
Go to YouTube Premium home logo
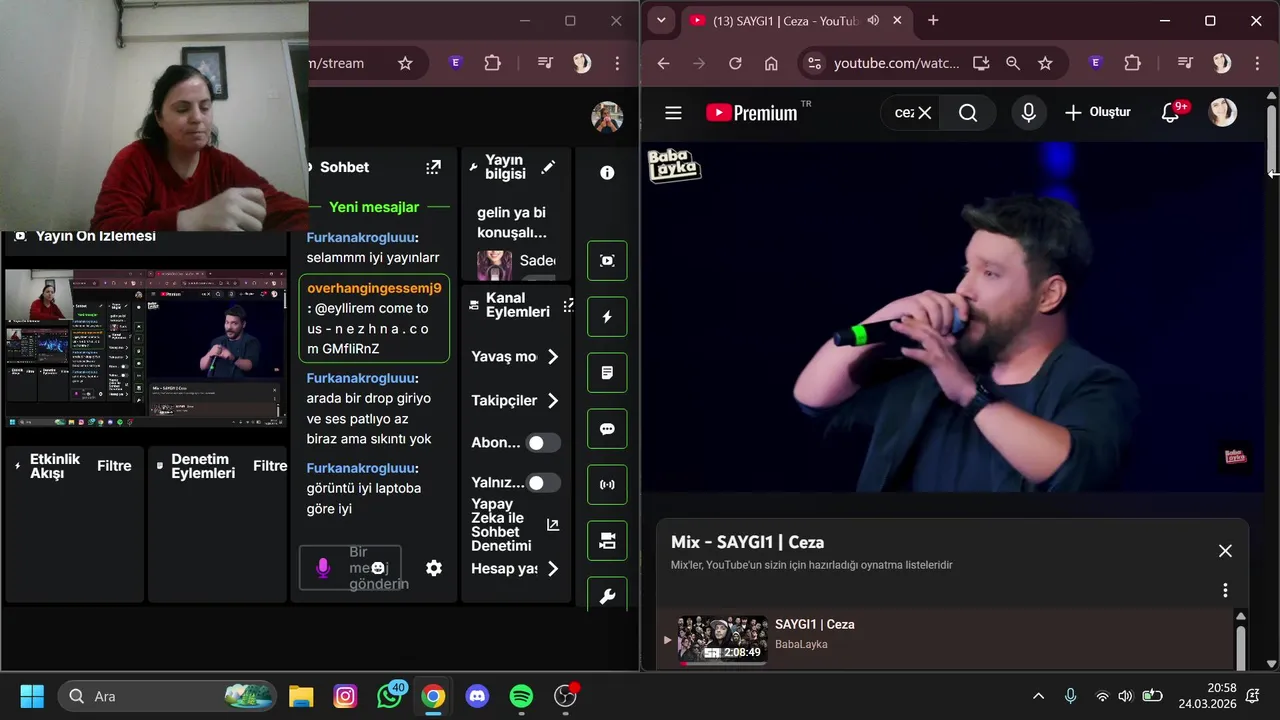point(752,113)
